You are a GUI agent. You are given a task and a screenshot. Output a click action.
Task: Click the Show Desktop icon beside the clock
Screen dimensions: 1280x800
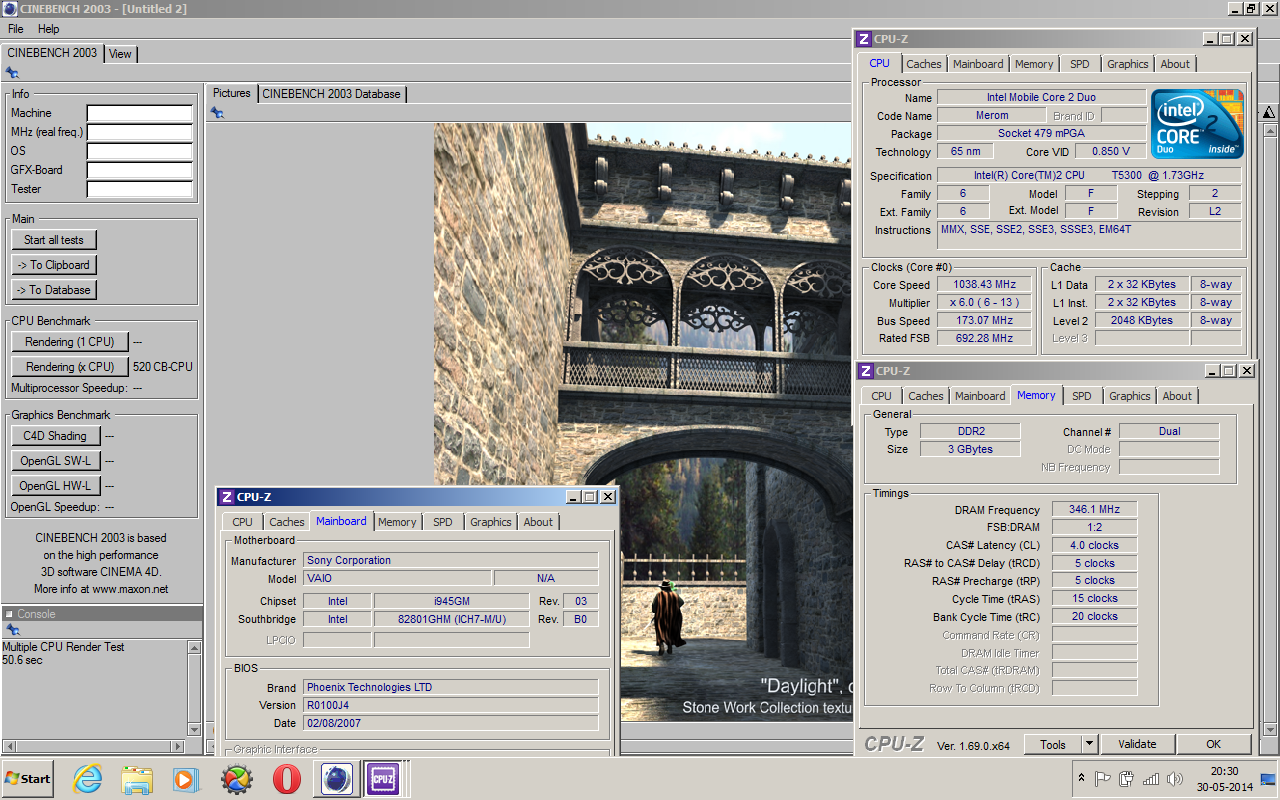(1270, 779)
